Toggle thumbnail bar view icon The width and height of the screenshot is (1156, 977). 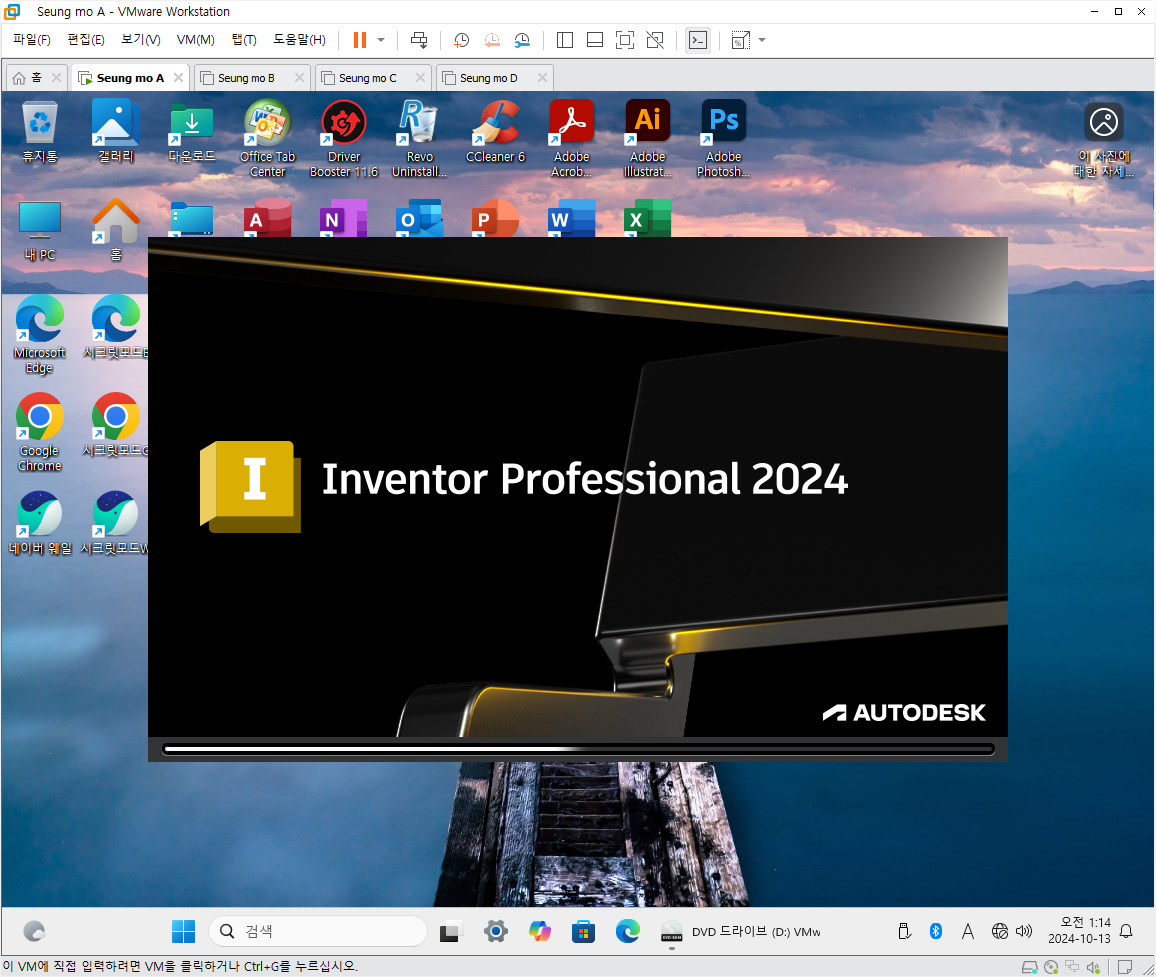pos(595,41)
